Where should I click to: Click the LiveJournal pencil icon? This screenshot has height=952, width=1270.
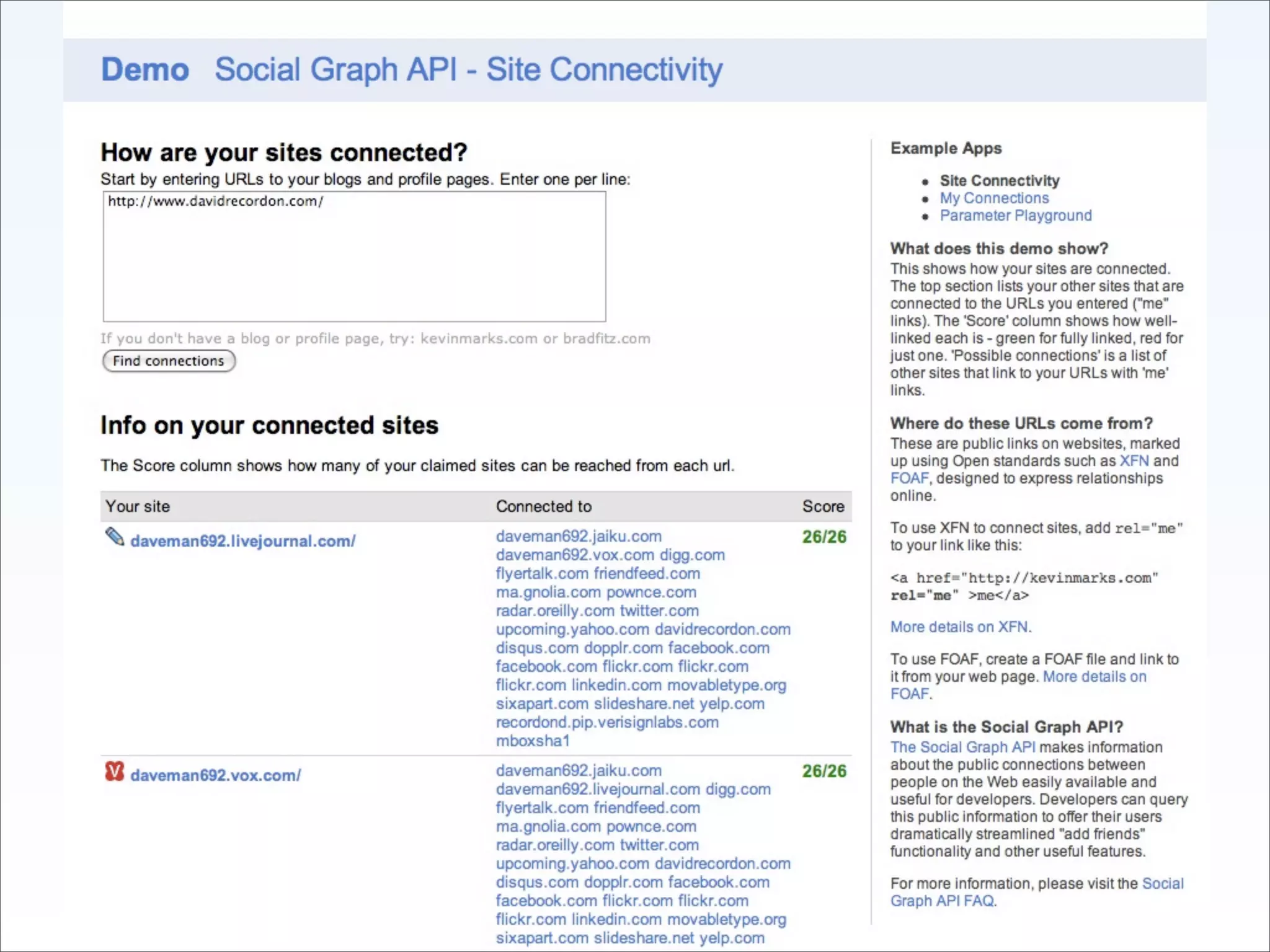point(115,537)
